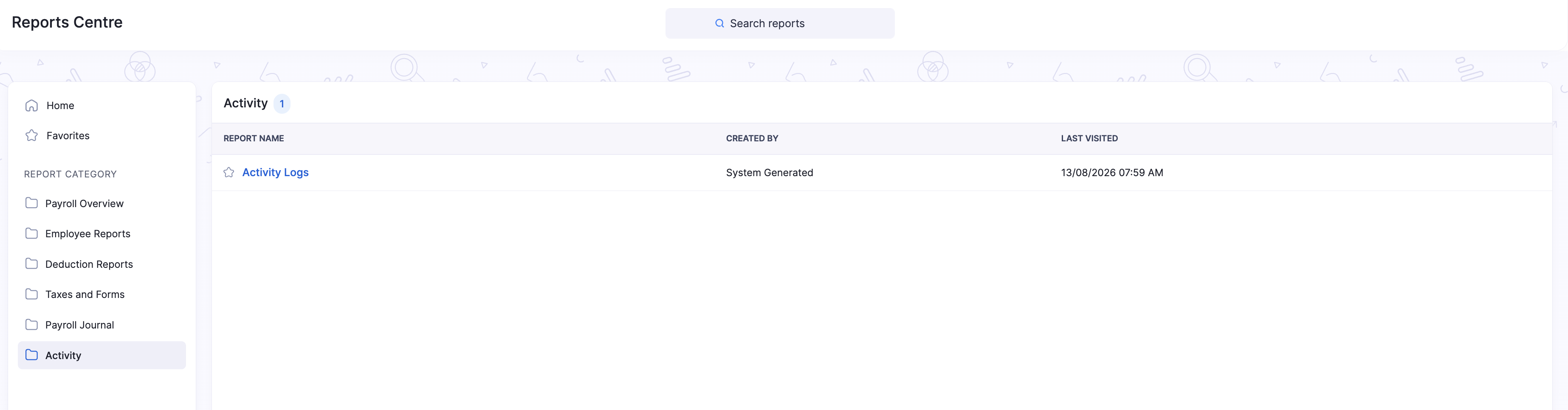Click the Activity heading above the table
Screen dimensions: 1568x410
click(245, 104)
